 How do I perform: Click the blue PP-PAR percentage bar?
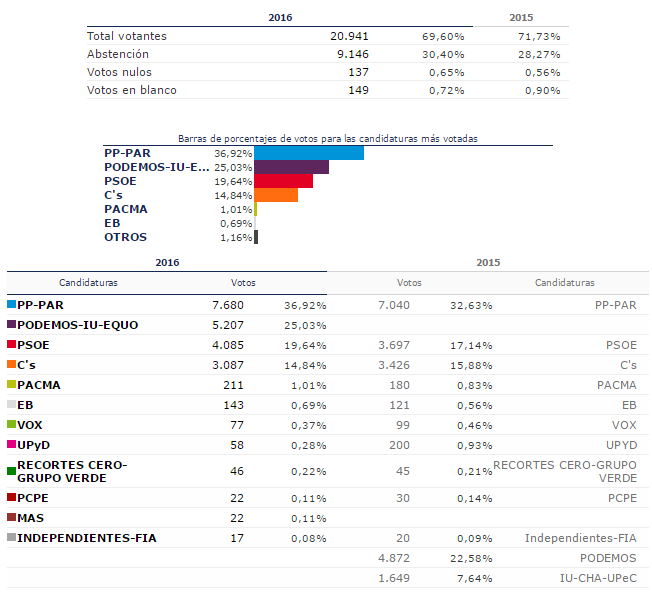tap(309, 153)
